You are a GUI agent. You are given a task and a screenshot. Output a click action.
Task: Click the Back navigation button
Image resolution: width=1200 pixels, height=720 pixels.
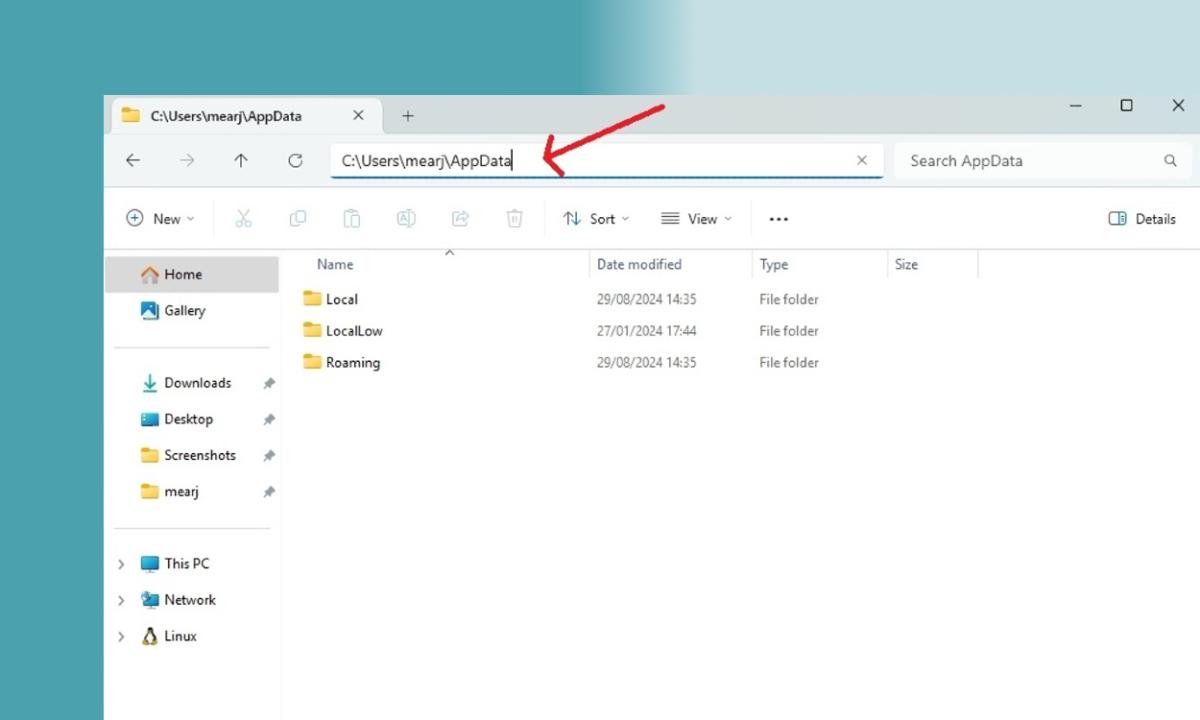(x=133, y=160)
